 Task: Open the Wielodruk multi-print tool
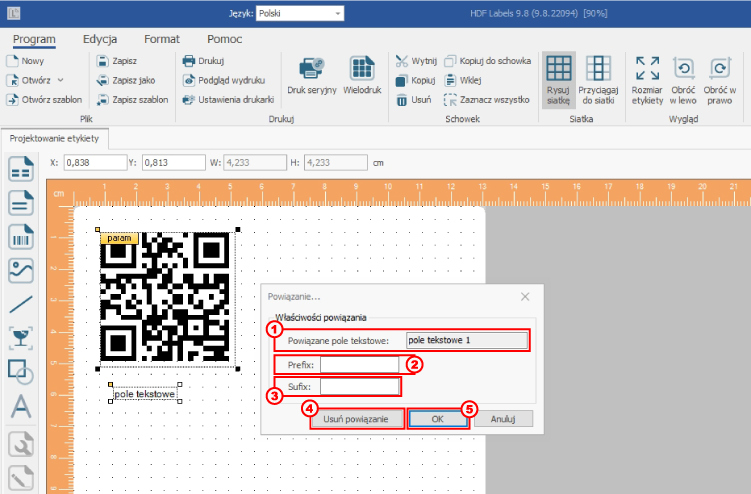362,76
